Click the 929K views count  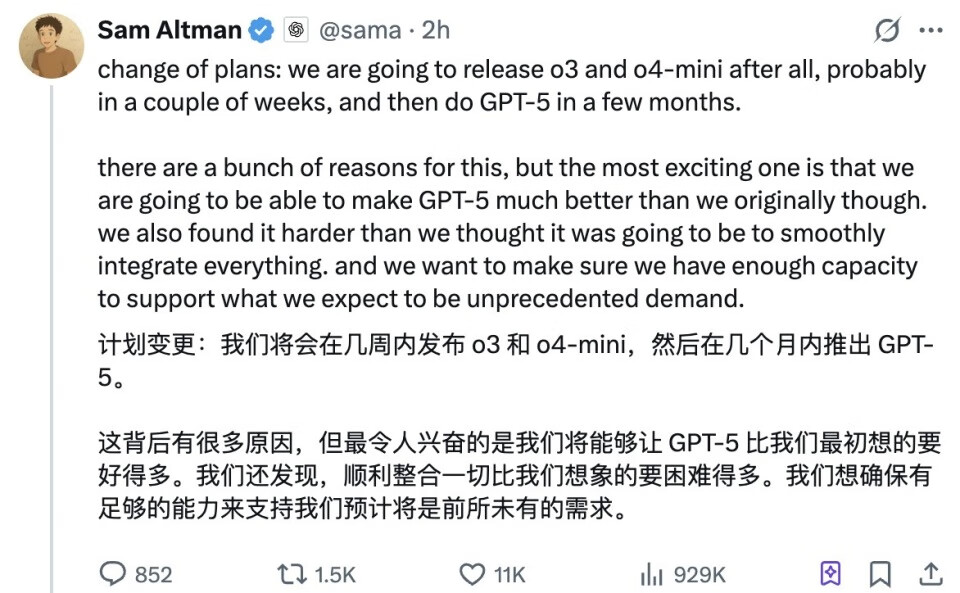point(699,574)
